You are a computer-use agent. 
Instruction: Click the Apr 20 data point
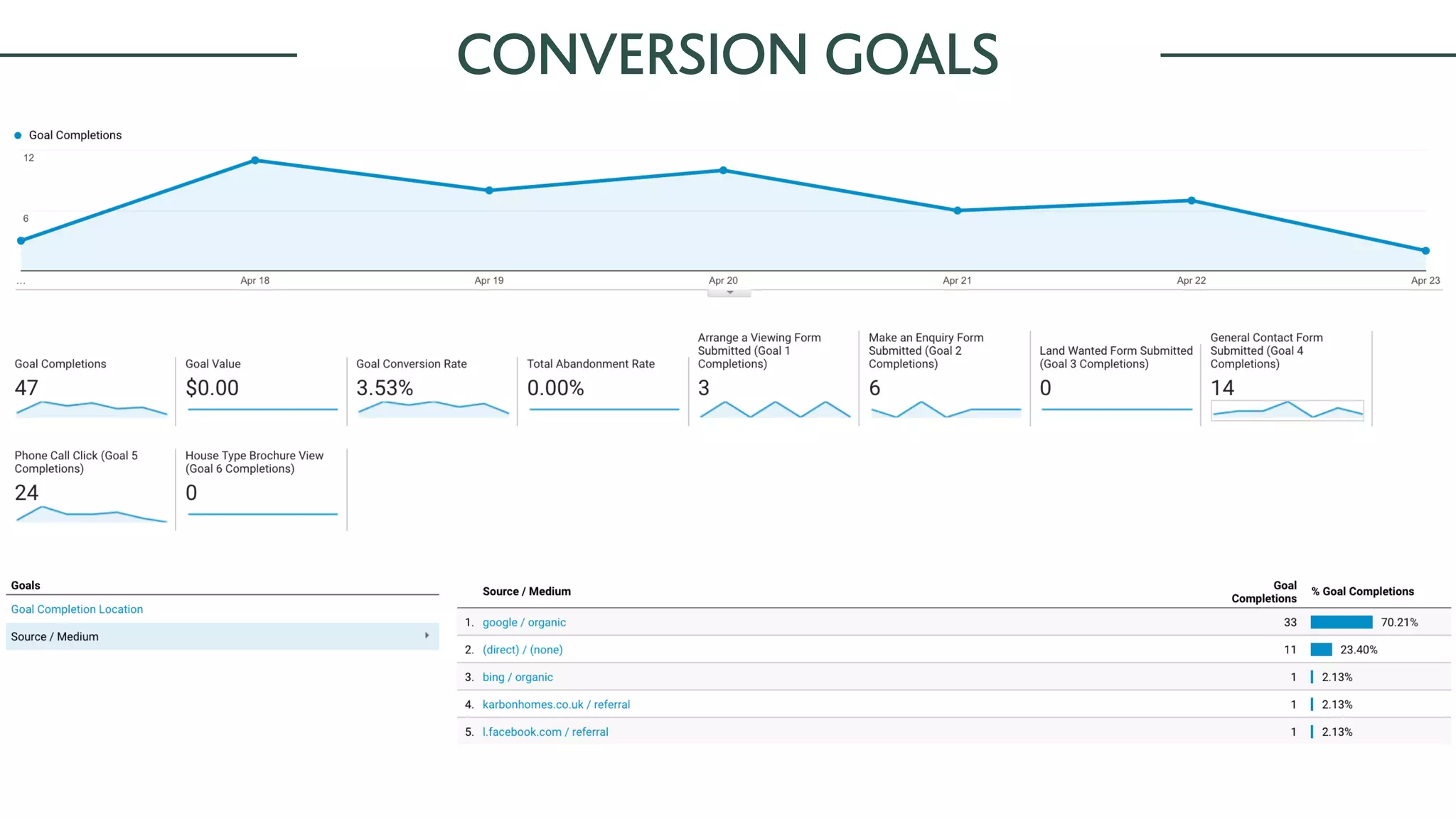(723, 171)
